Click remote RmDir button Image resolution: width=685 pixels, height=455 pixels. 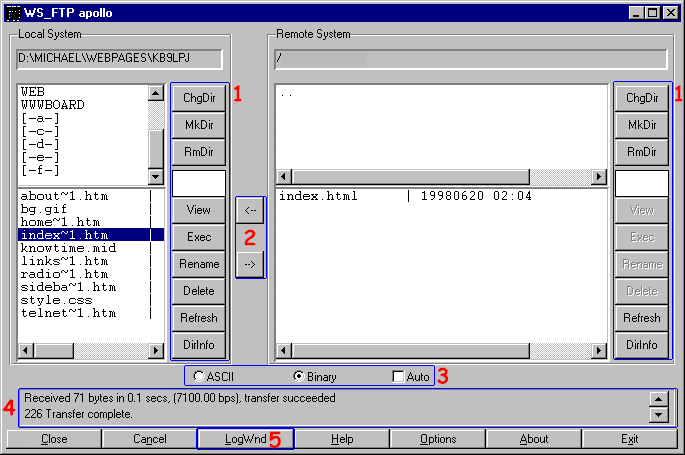[642, 152]
